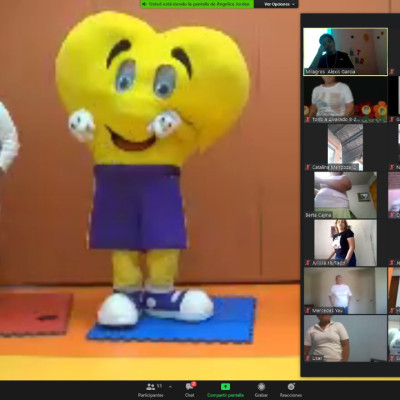Expand the caret next to Participantes
The height and width of the screenshot is (400, 400).
click(170, 387)
